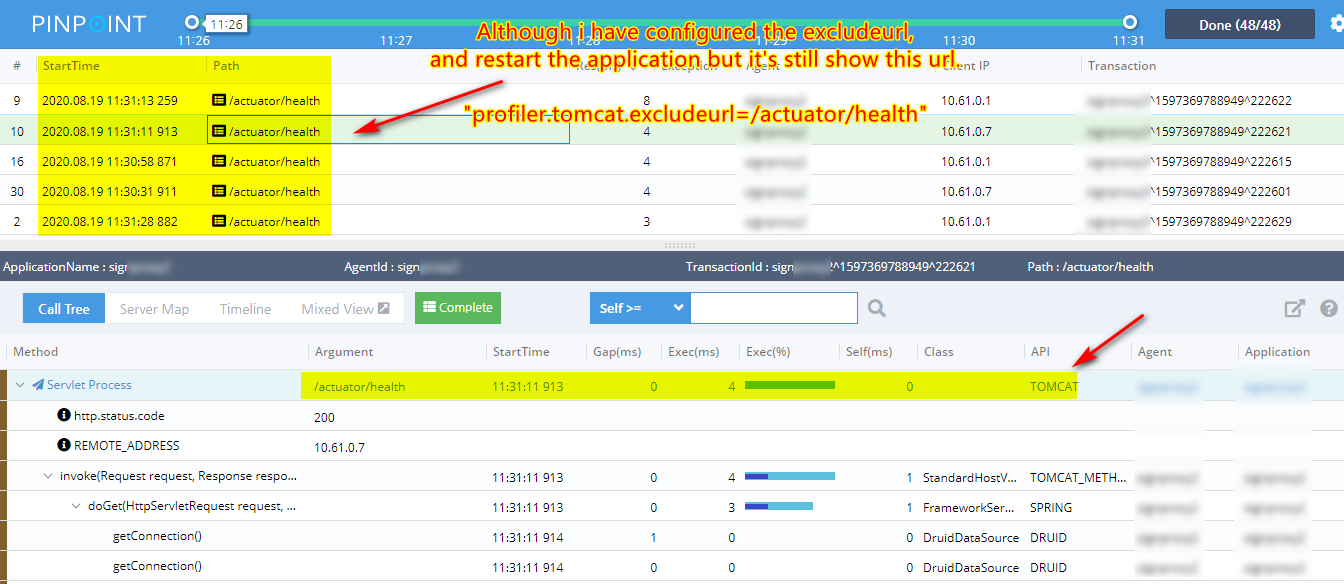Click transaction id ending ^222622

tap(1189, 101)
